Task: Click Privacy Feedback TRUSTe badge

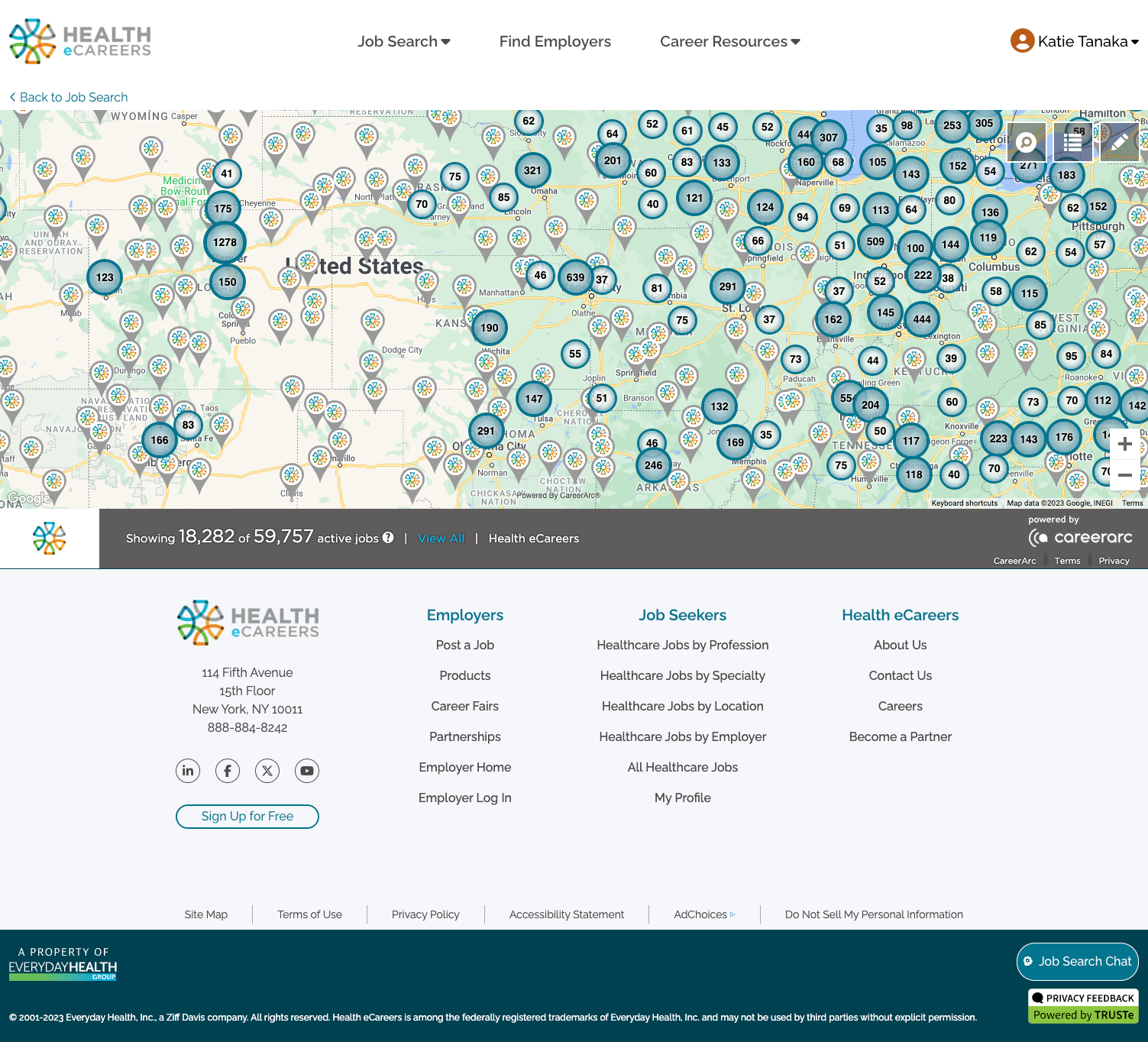Action: (1083, 1006)
